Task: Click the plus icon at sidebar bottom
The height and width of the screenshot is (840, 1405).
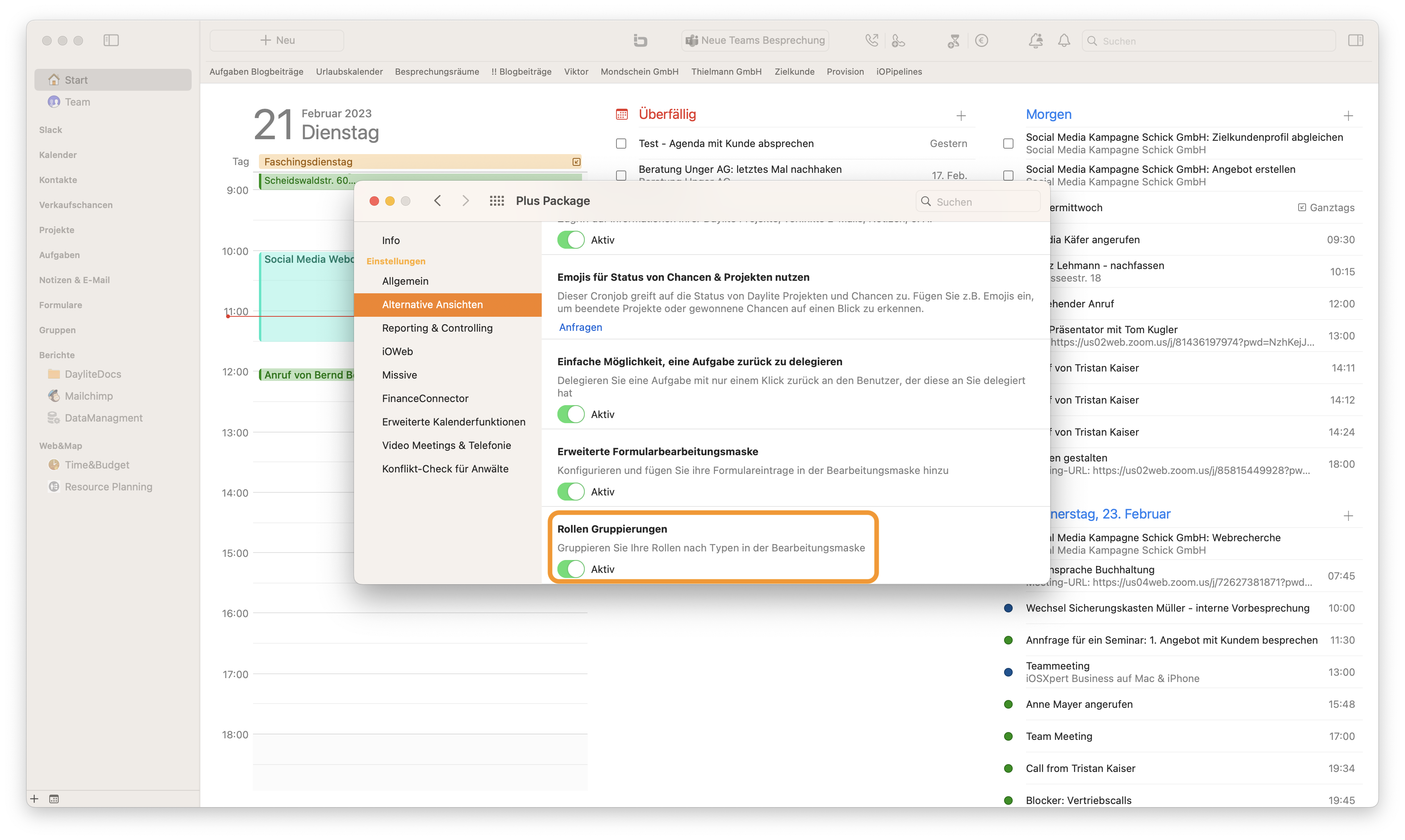Action: (x=34, y=799)
